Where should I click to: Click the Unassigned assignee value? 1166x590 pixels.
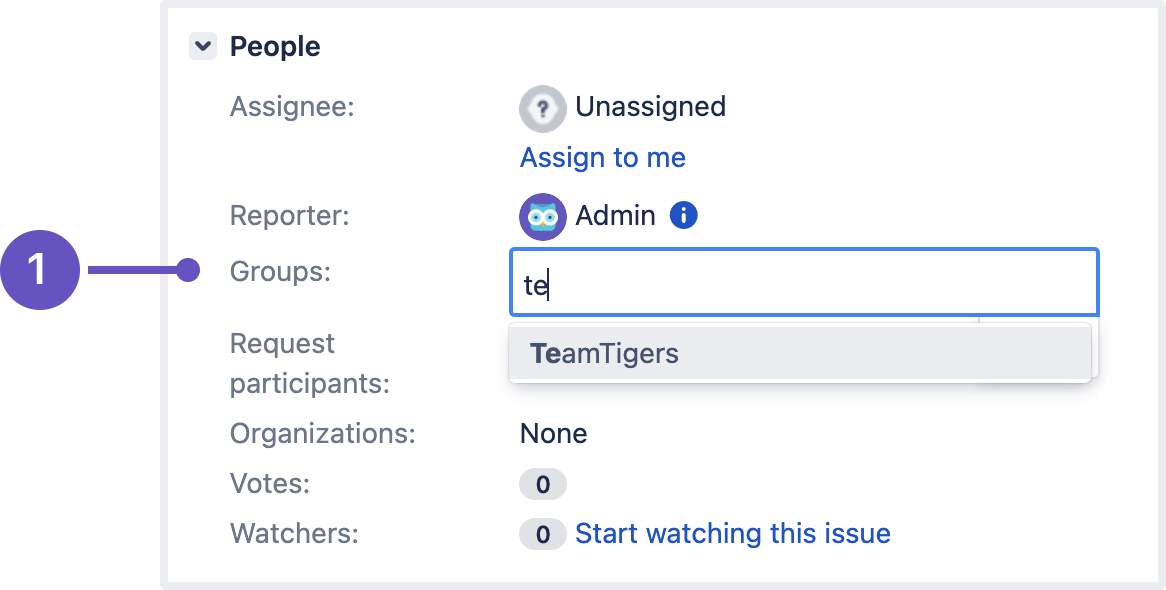point(650,107)
